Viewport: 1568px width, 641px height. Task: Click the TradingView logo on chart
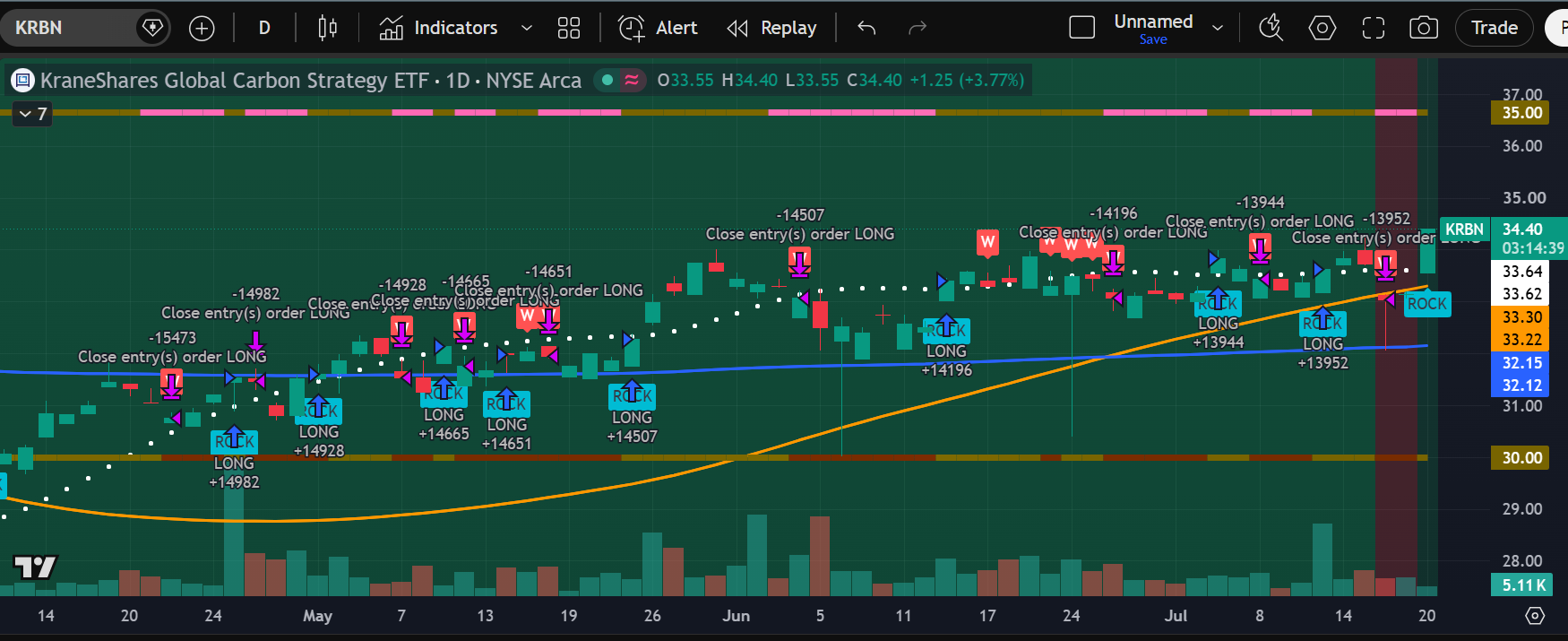click(x=35, y=567)
